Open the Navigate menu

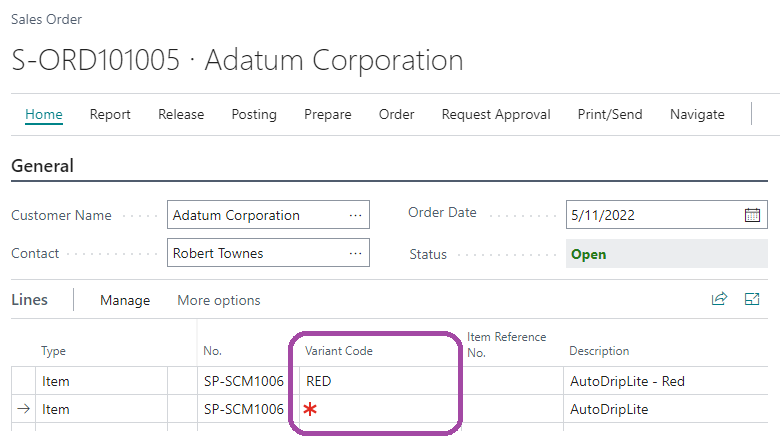697,115
